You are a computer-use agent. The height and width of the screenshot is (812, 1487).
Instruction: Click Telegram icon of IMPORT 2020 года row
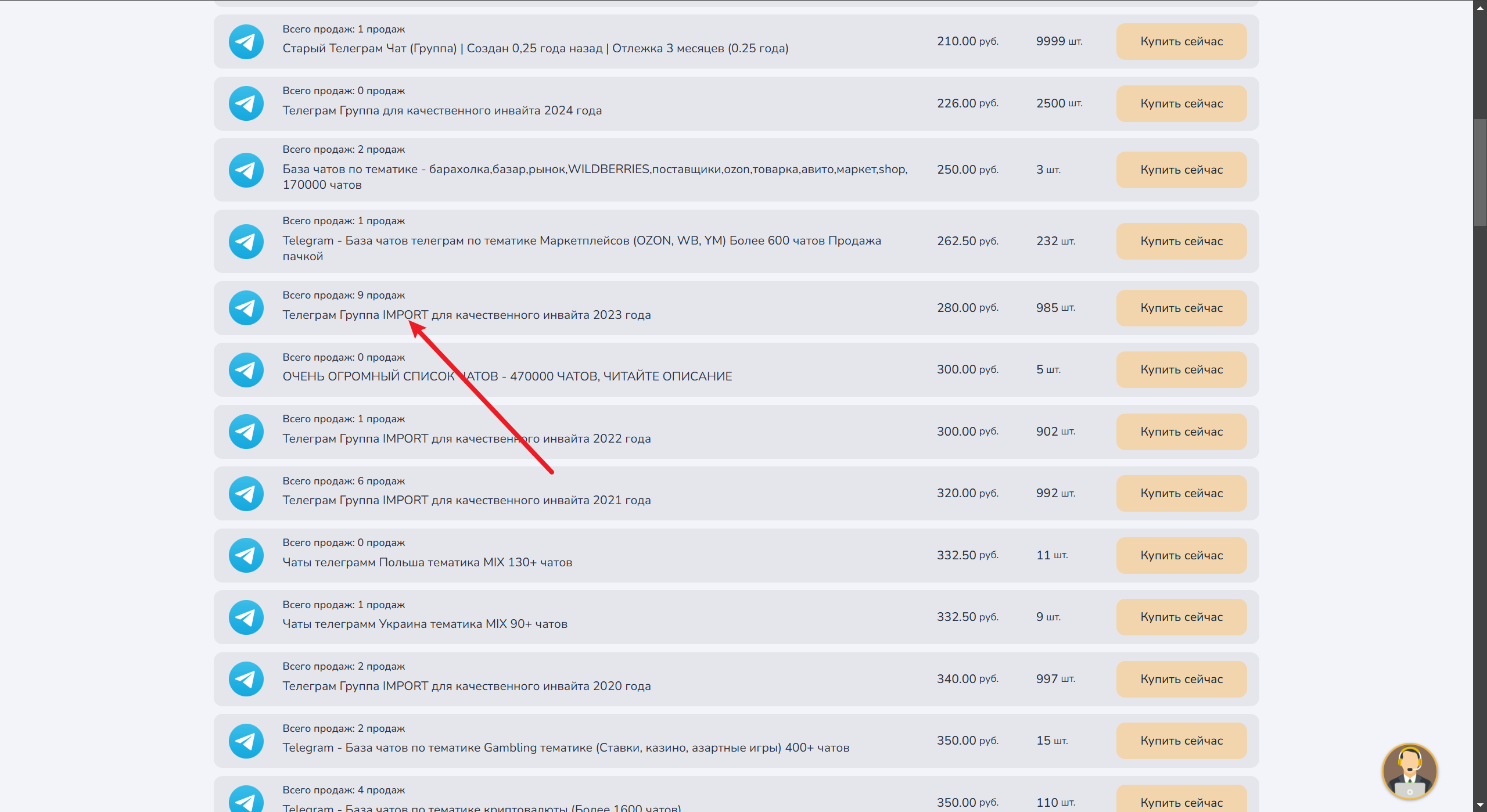pos(246,679)
